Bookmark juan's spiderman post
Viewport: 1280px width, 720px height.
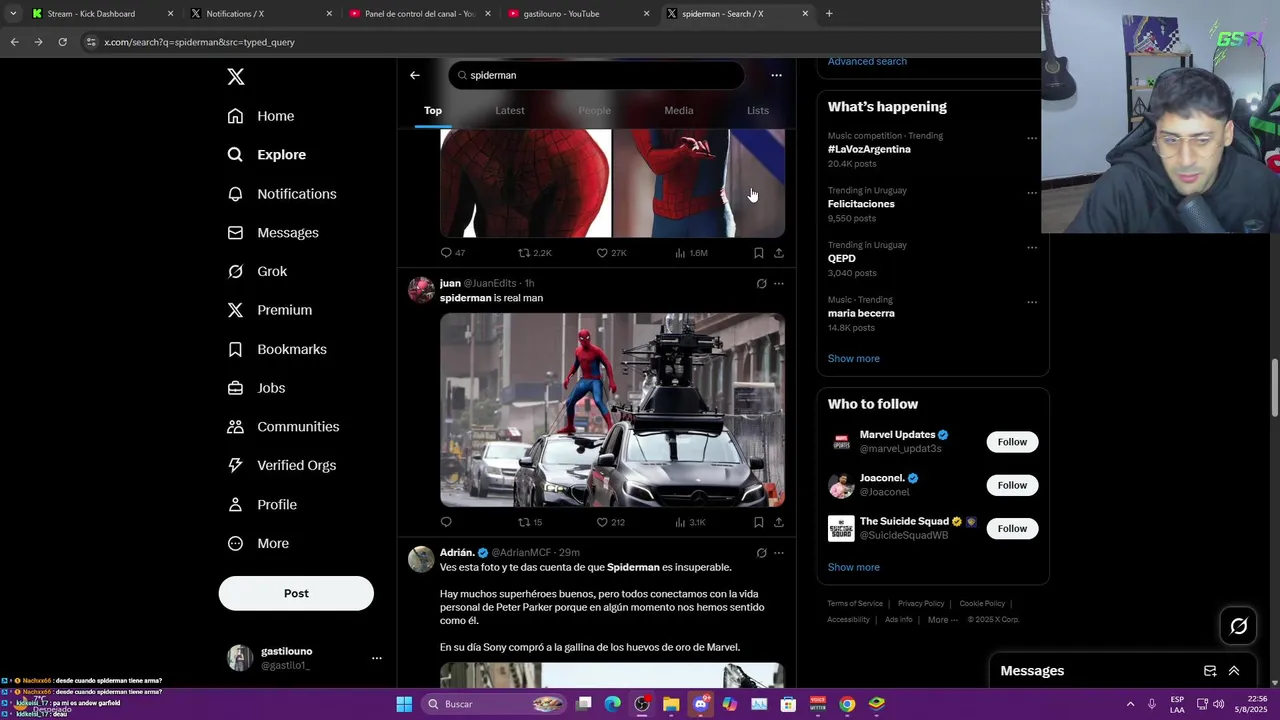758,522
